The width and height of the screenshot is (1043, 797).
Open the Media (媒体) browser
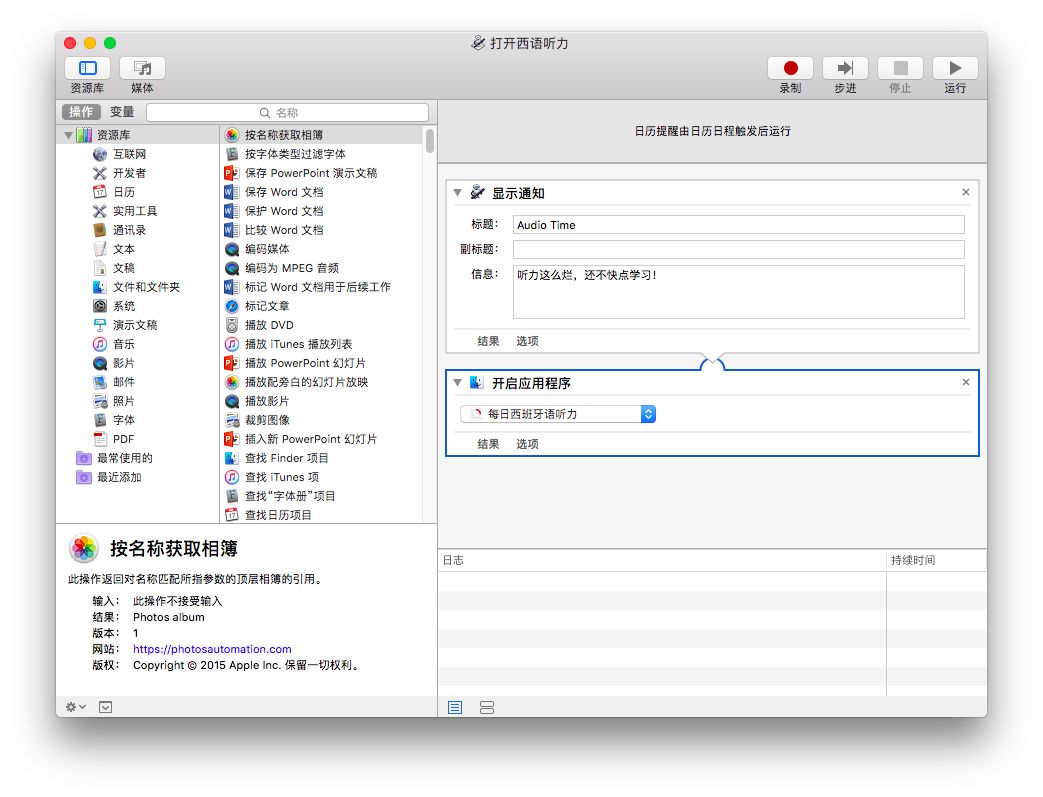[142, 68]
